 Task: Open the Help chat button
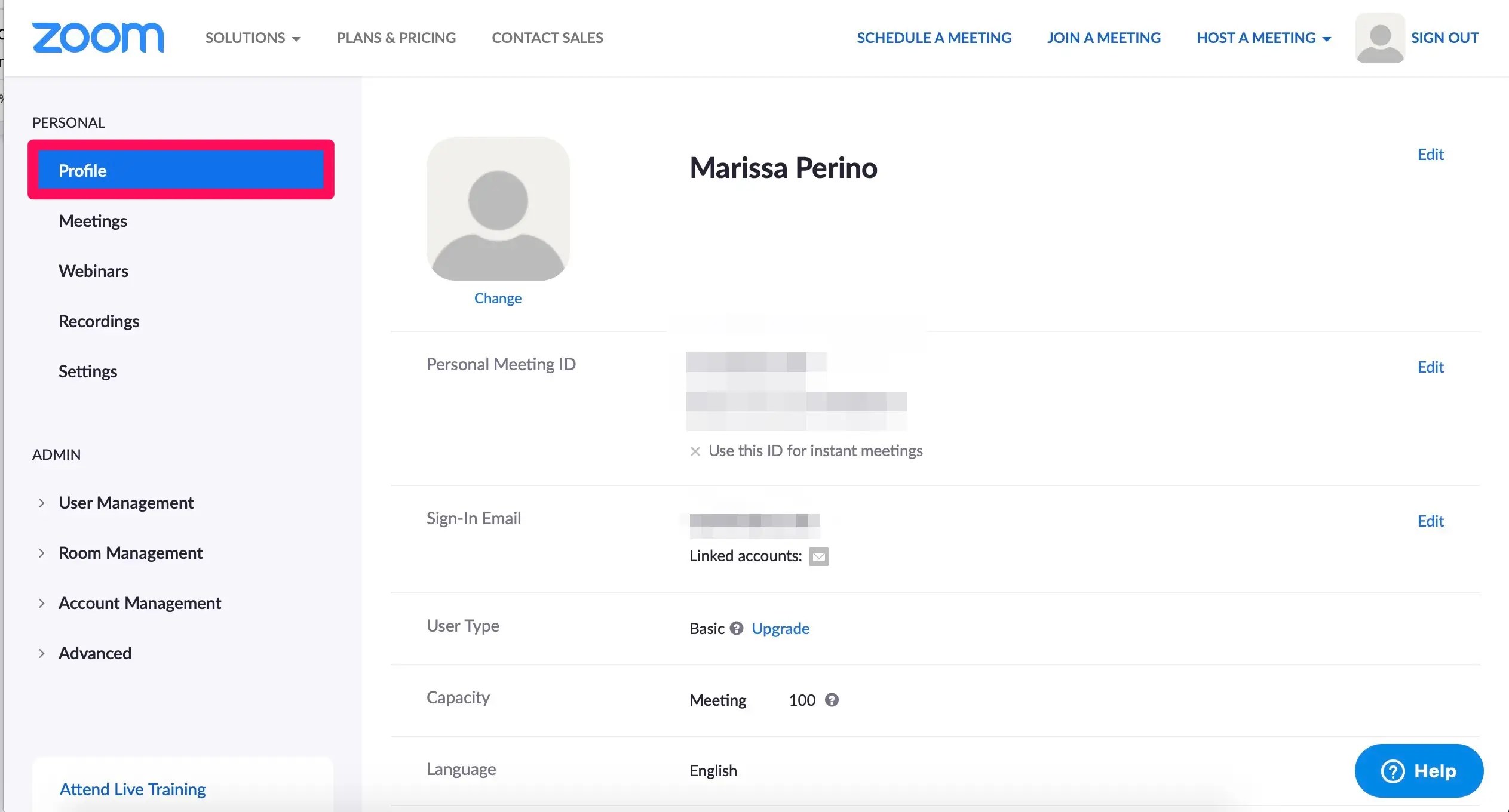pyautogui.click(x=1419, y=771)
